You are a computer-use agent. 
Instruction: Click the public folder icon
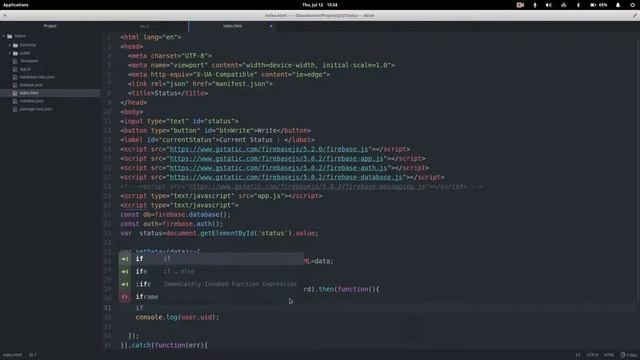(16, 53)
